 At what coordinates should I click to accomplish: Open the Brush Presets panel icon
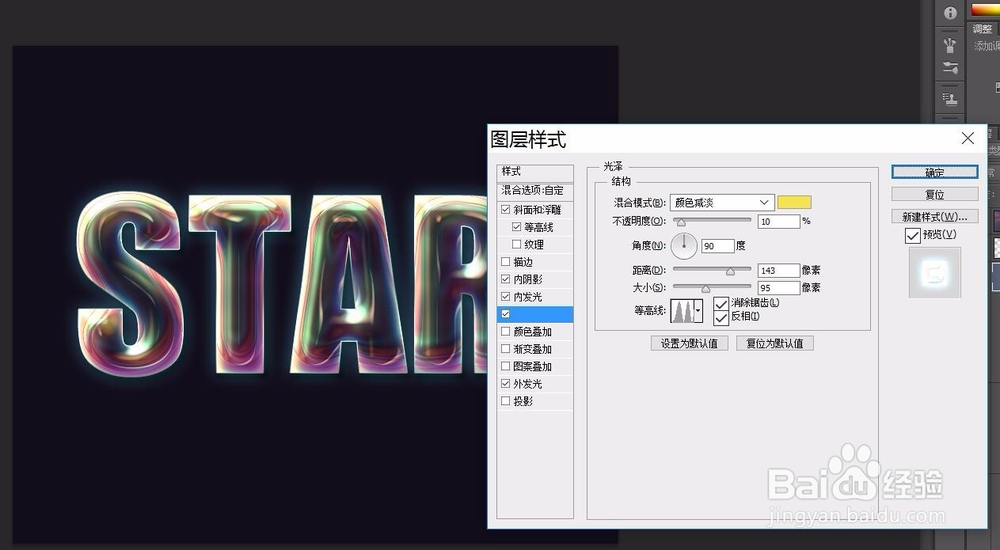(950, 46)
